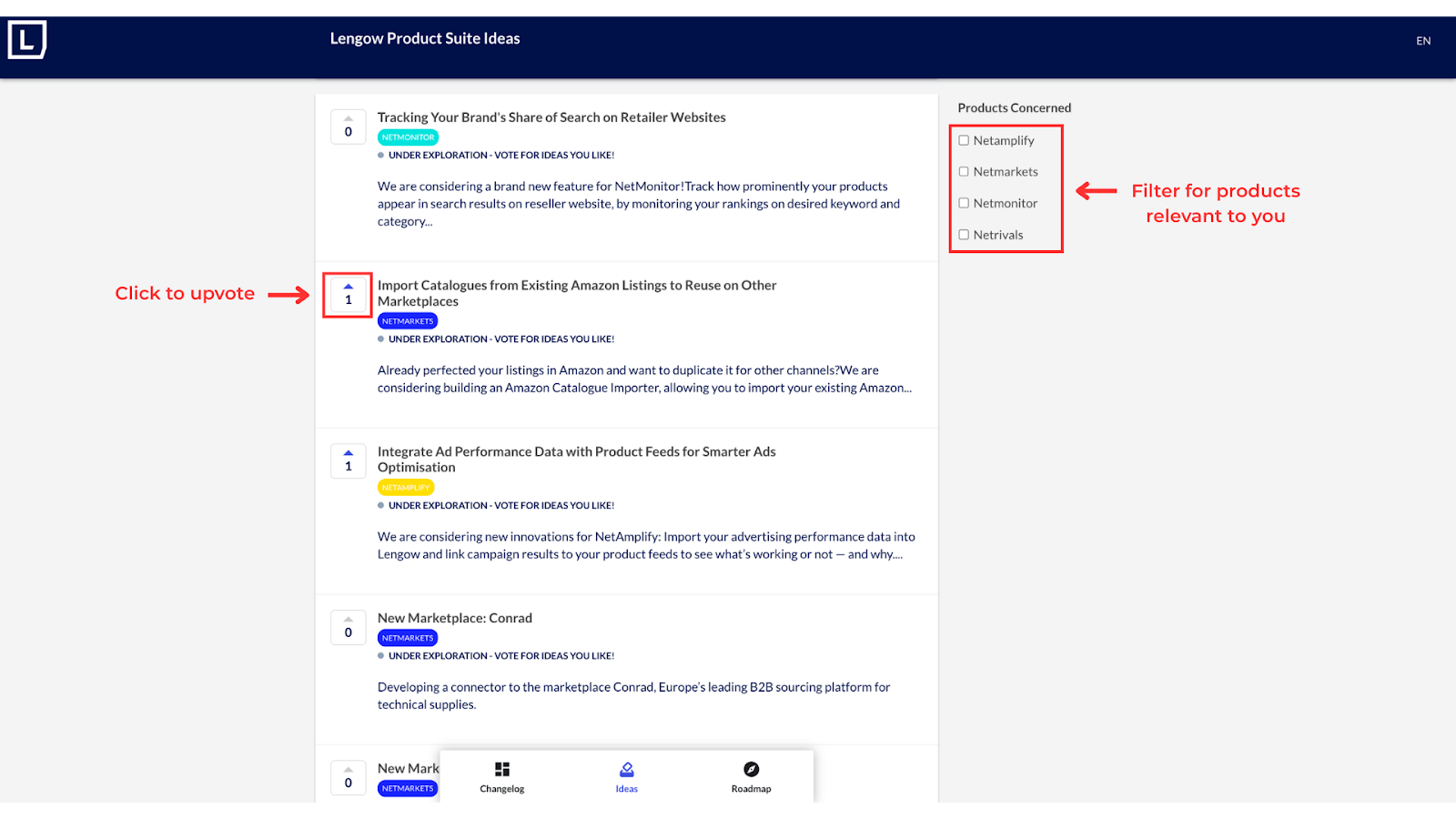Enable the Netamplify product filter
Screen dimensions: 1456x819
[x=964, y=140]
